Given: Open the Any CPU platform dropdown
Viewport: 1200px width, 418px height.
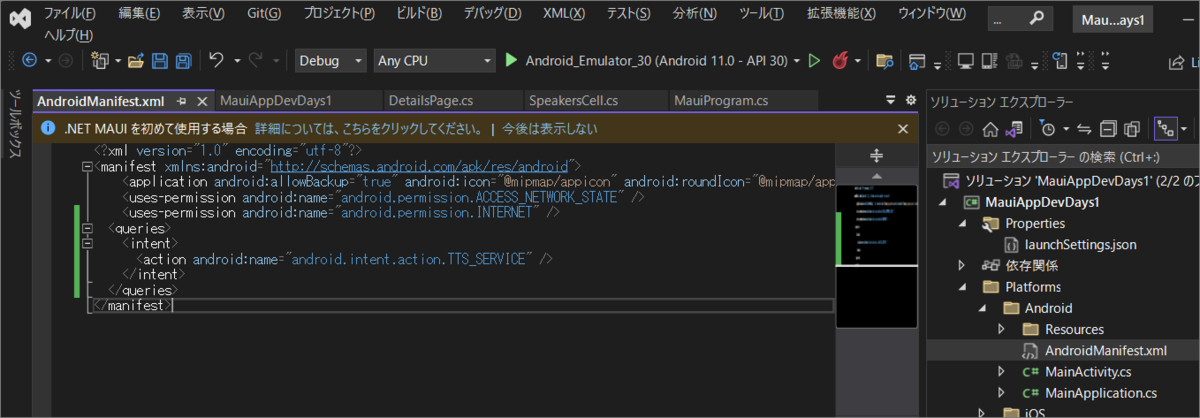Looking at the screenshot, I should tap(434, 61).
